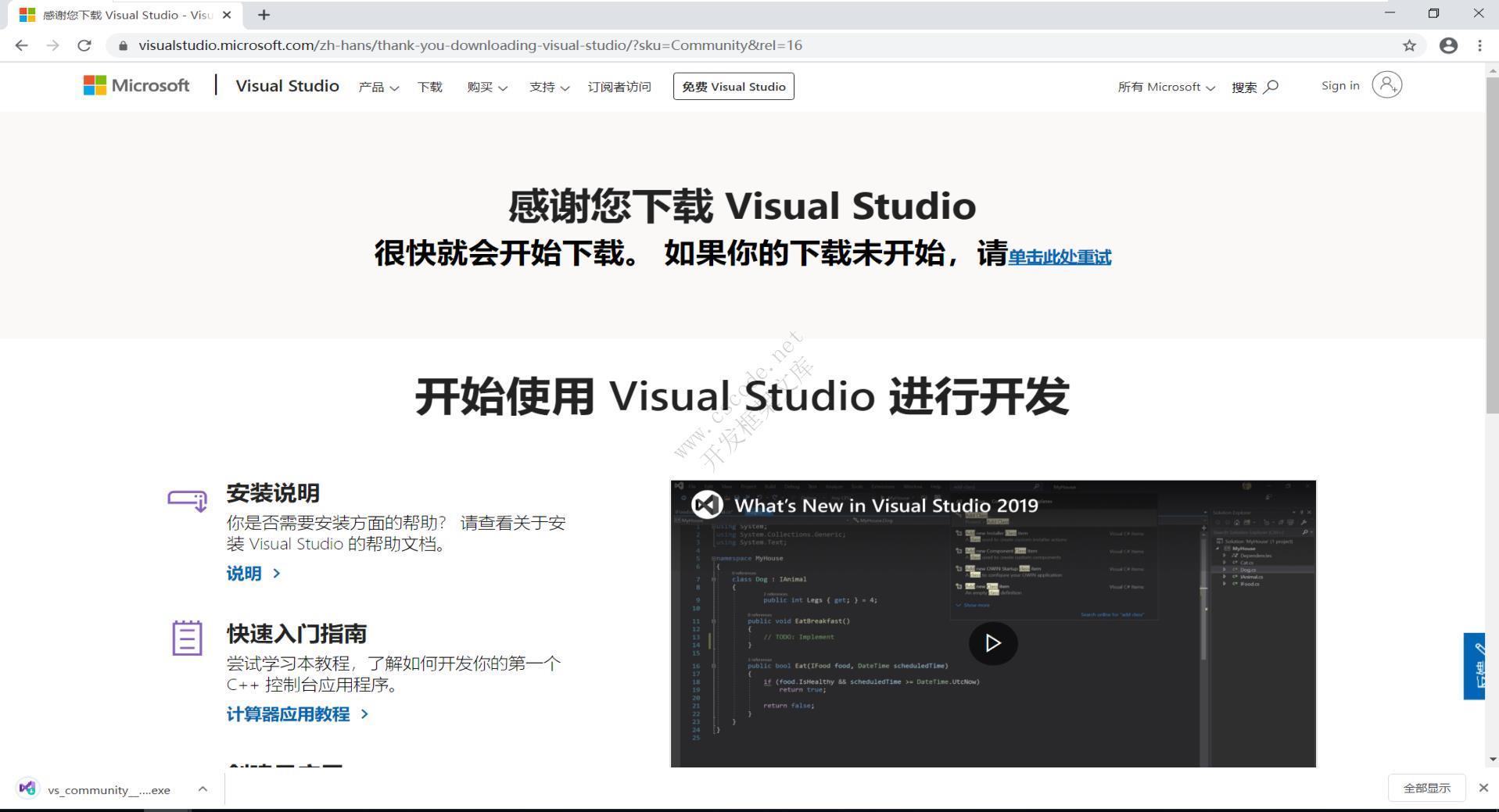Click the Sign in avatar icon
This screenshot has width=1499, height=812.
(1386, 84)
